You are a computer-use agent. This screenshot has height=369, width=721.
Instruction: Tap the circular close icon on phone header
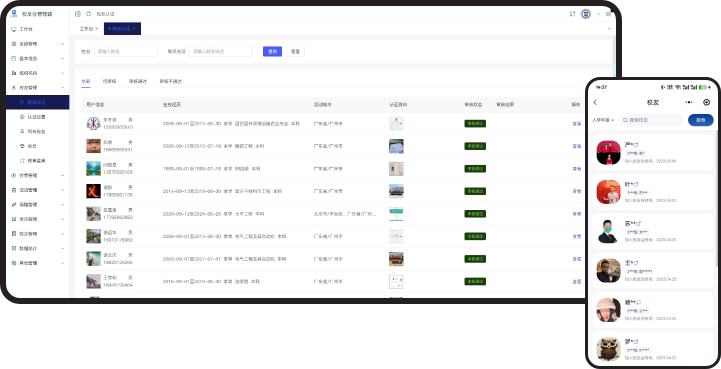point(707,102)
